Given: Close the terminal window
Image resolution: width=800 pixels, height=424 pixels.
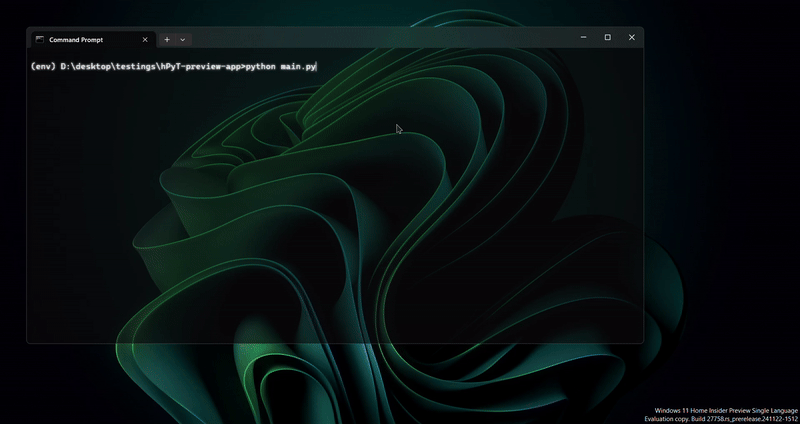Looking at the screenshot, I should [632, 38].
